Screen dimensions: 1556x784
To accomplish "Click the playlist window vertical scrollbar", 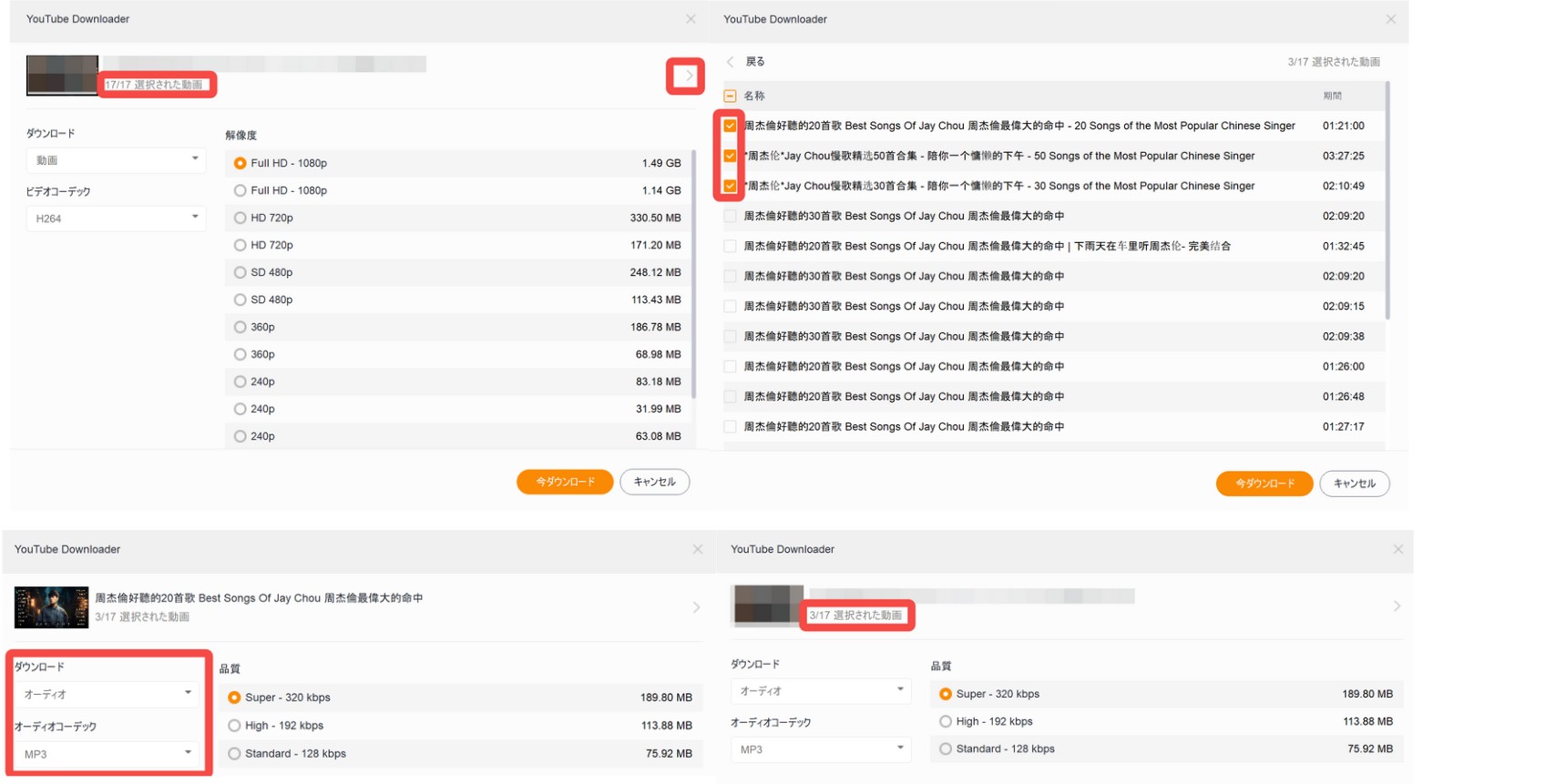I will 1387,200.
